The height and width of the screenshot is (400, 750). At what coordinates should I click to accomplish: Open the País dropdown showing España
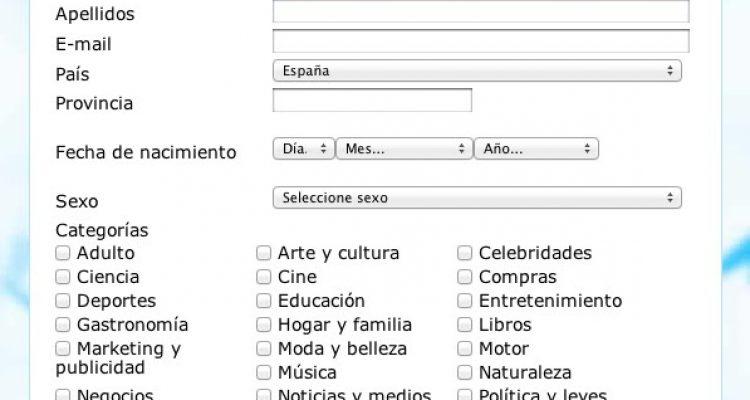[x=477, y=71]
